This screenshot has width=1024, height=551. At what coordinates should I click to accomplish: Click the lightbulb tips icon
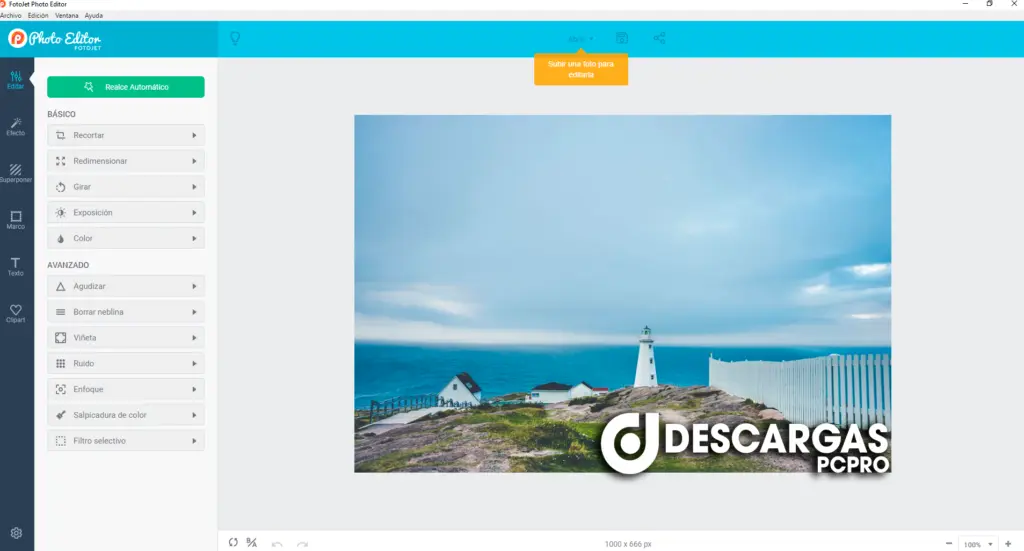pyautogui.click(x=235, y=39)
